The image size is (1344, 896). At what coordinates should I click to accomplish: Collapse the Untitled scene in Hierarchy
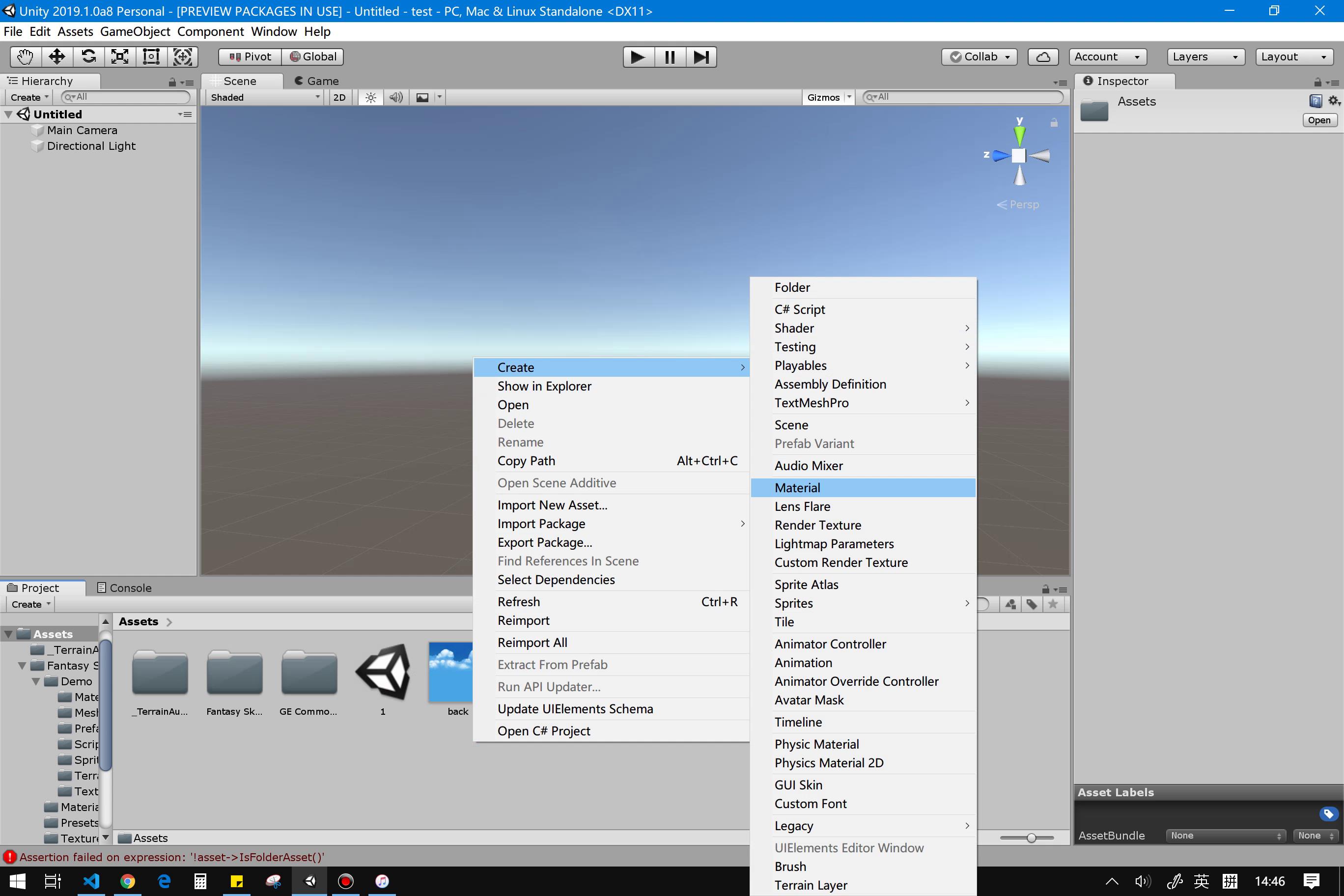[x=8, y=114]
